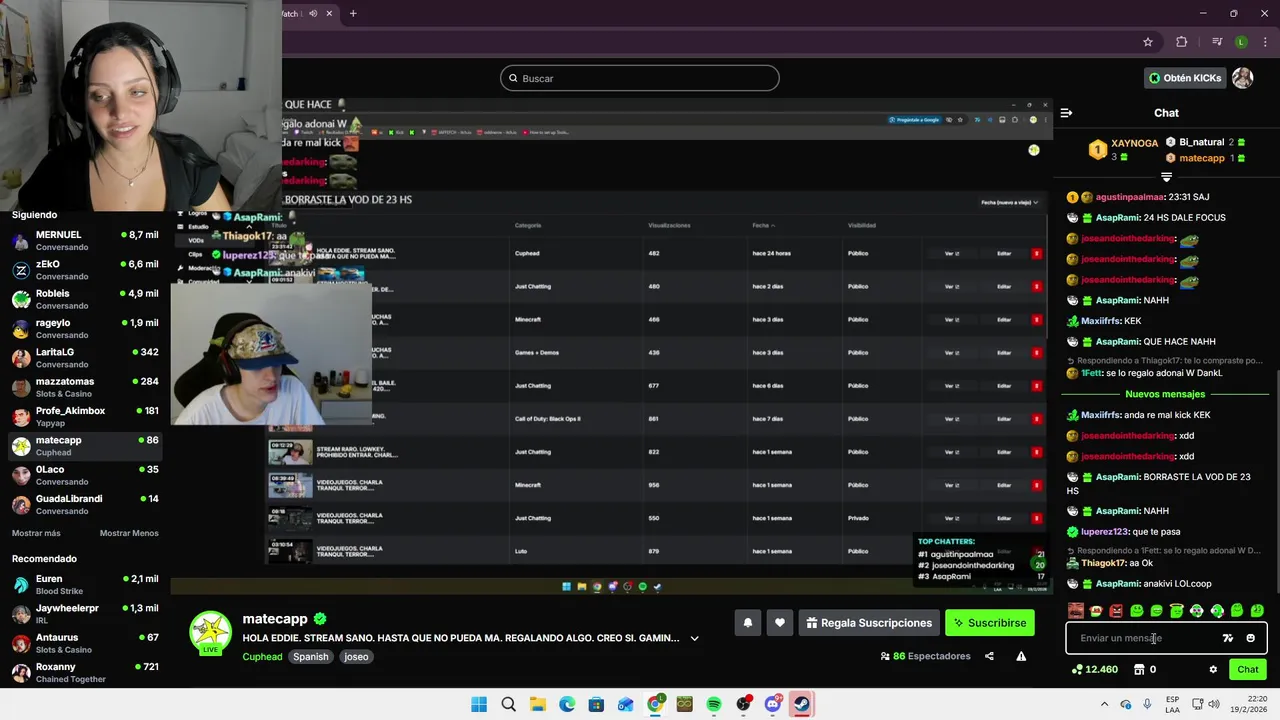
Task: Open MERNUEL channel in sidebar
Action: click(x=85, y=241)
